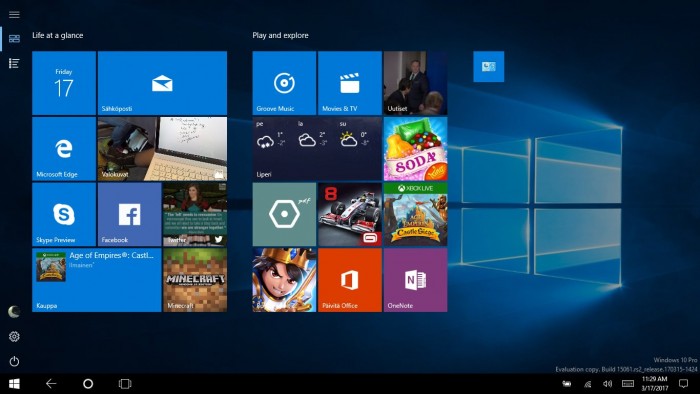700x394 pixels.
Task: Open Settings gear in Start sidebar
Action: [14, 336]
